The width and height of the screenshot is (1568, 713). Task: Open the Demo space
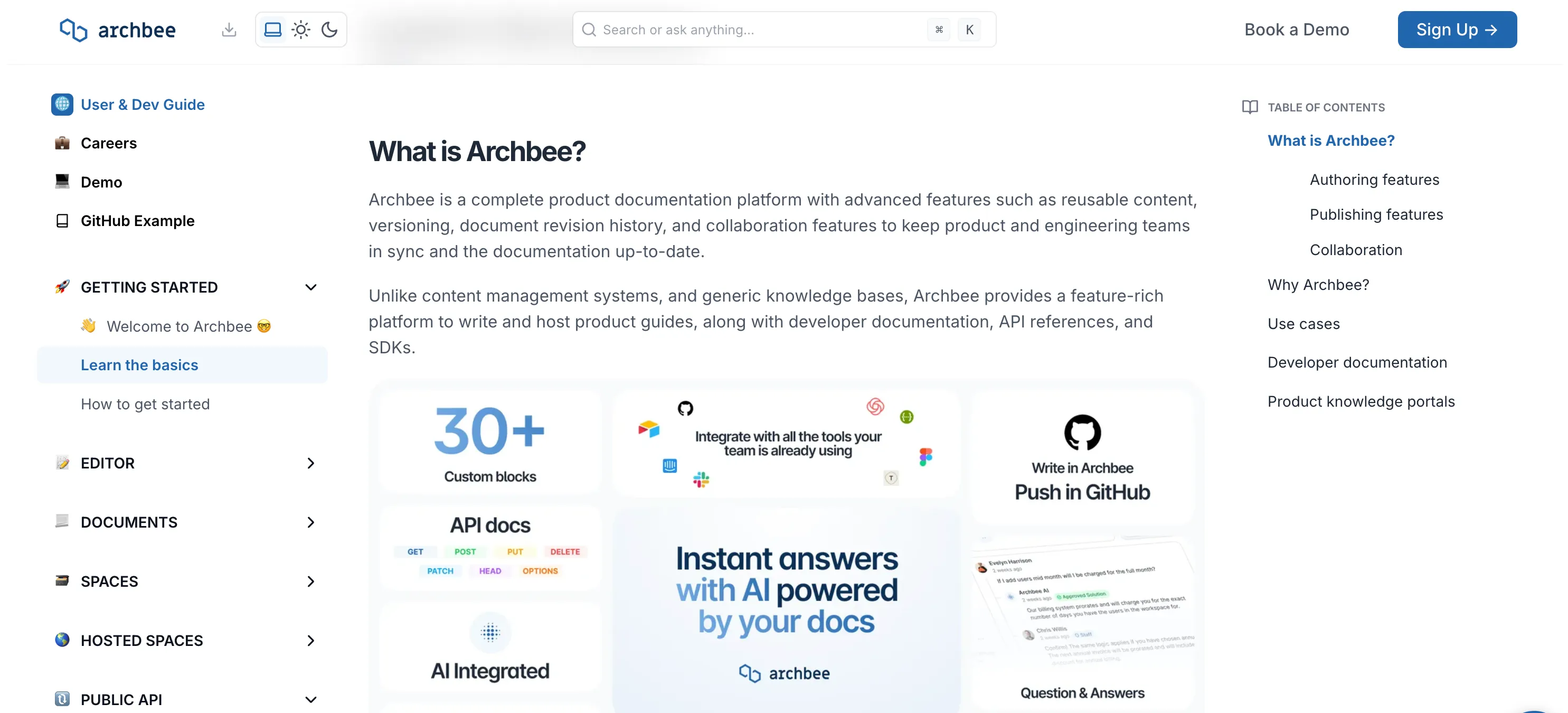[101, 182]
